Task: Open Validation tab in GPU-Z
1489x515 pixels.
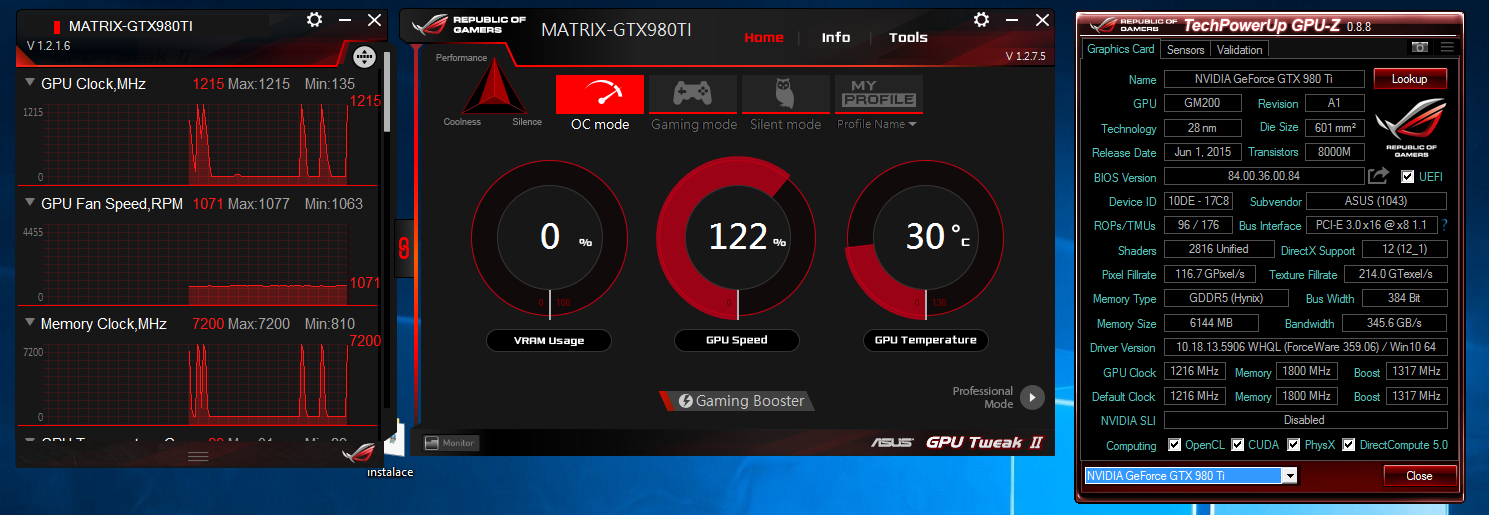Action: tap(1240, 49)
